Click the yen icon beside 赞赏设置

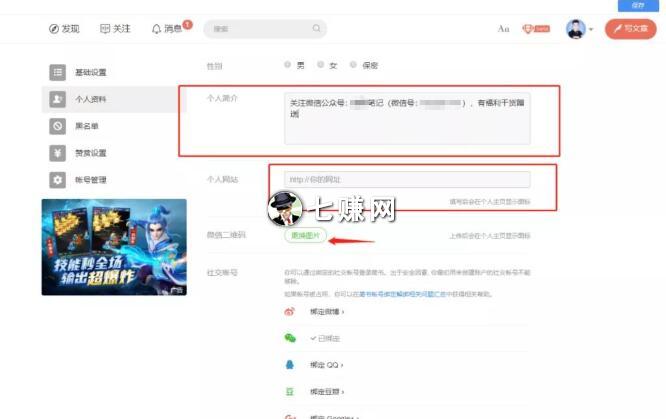(57, 153)
